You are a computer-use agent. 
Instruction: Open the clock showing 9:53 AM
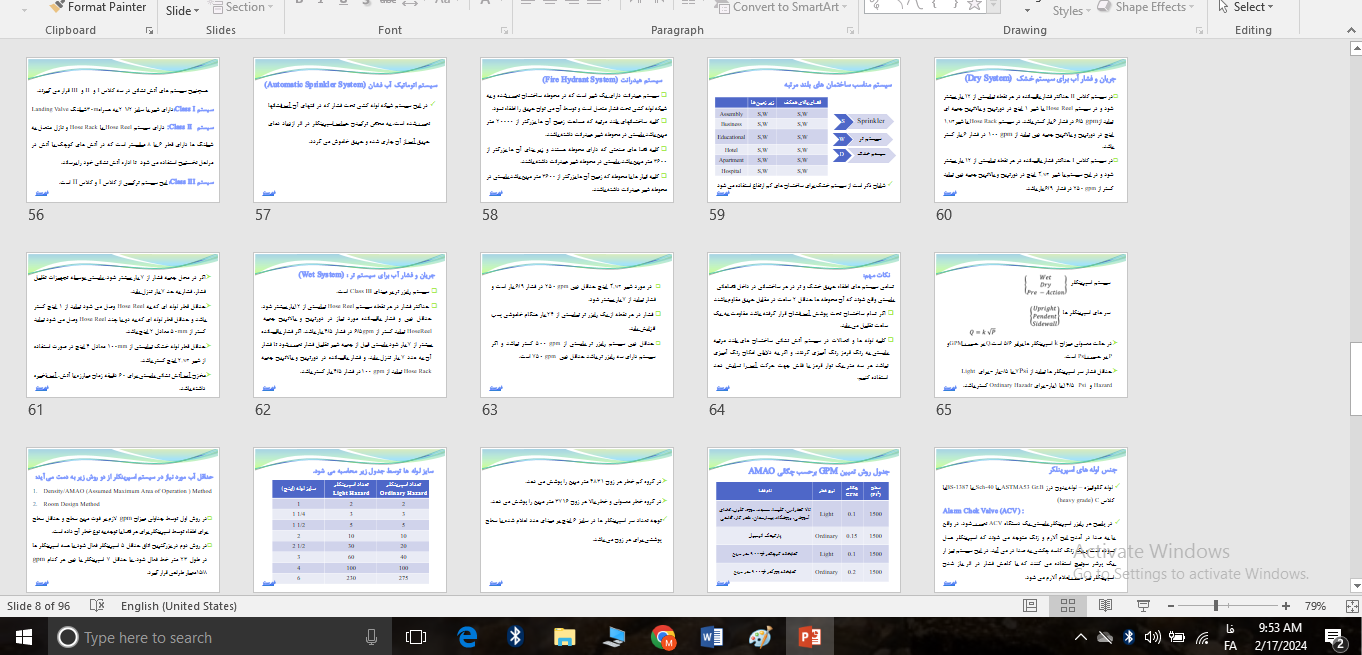coord(1279,637)
